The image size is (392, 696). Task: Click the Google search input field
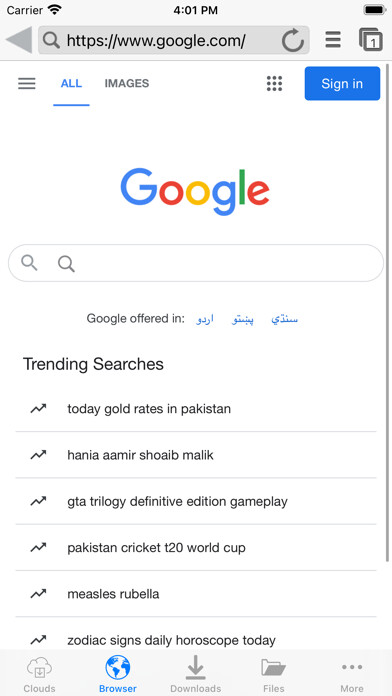tap(196, 263)
